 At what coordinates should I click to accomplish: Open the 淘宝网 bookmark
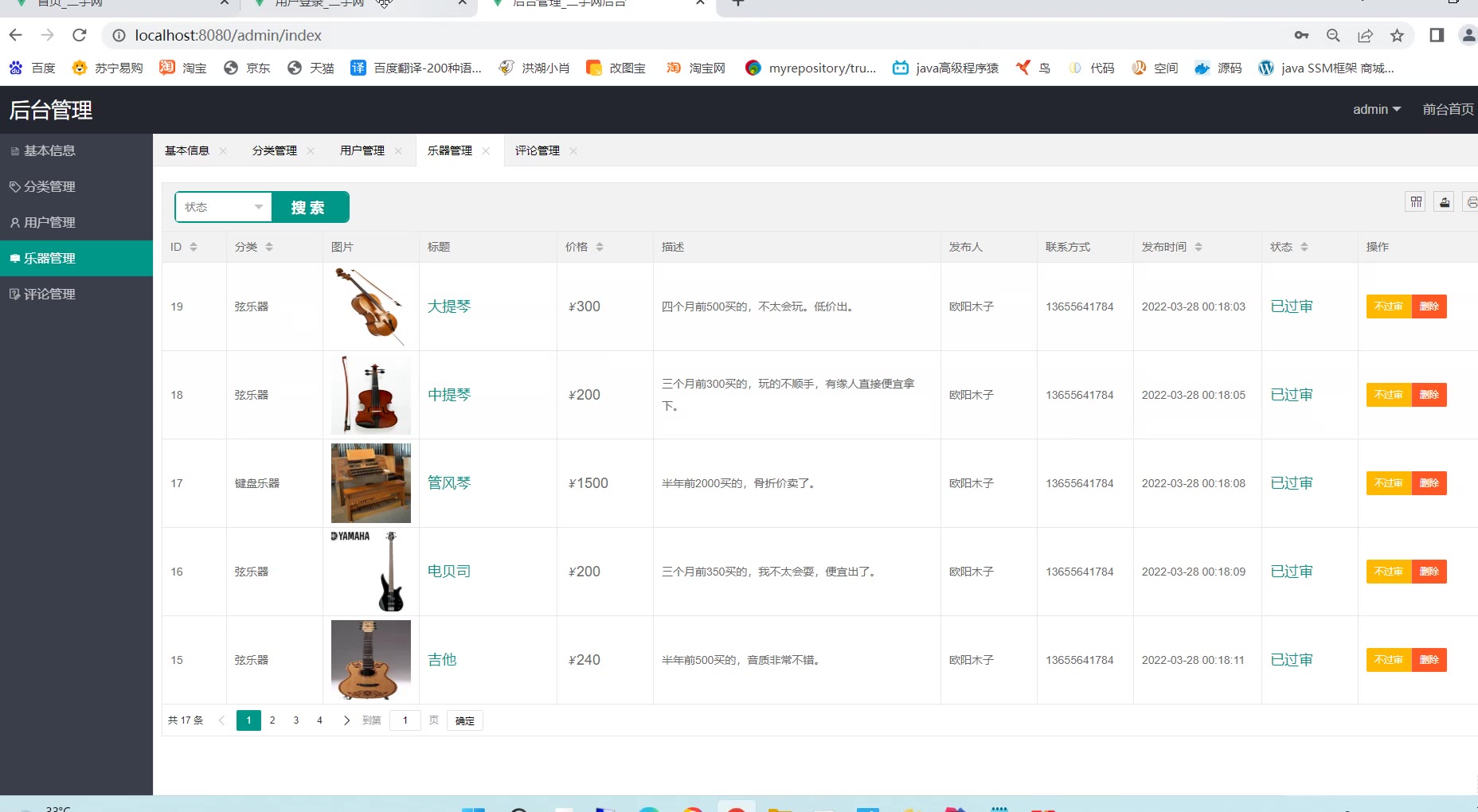coord(696,68)
